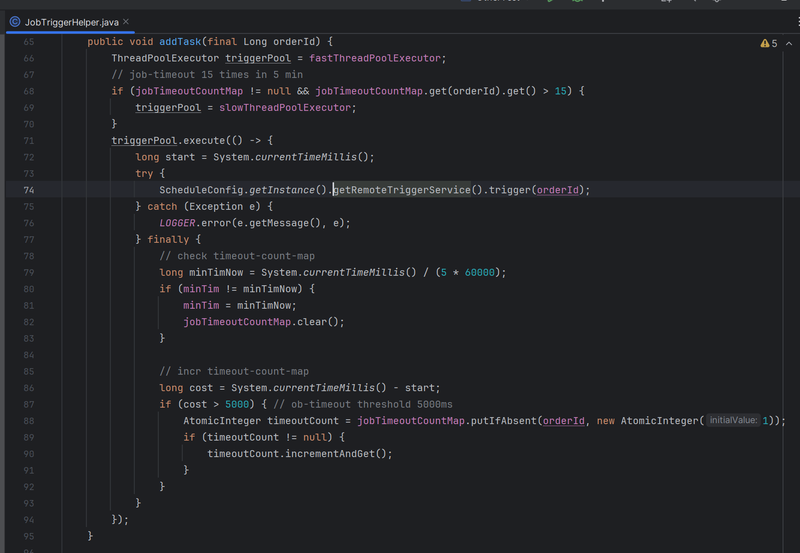800x553 pixels.
Task: Click the number 60000 on line 79
Action: tap(480, 272)
